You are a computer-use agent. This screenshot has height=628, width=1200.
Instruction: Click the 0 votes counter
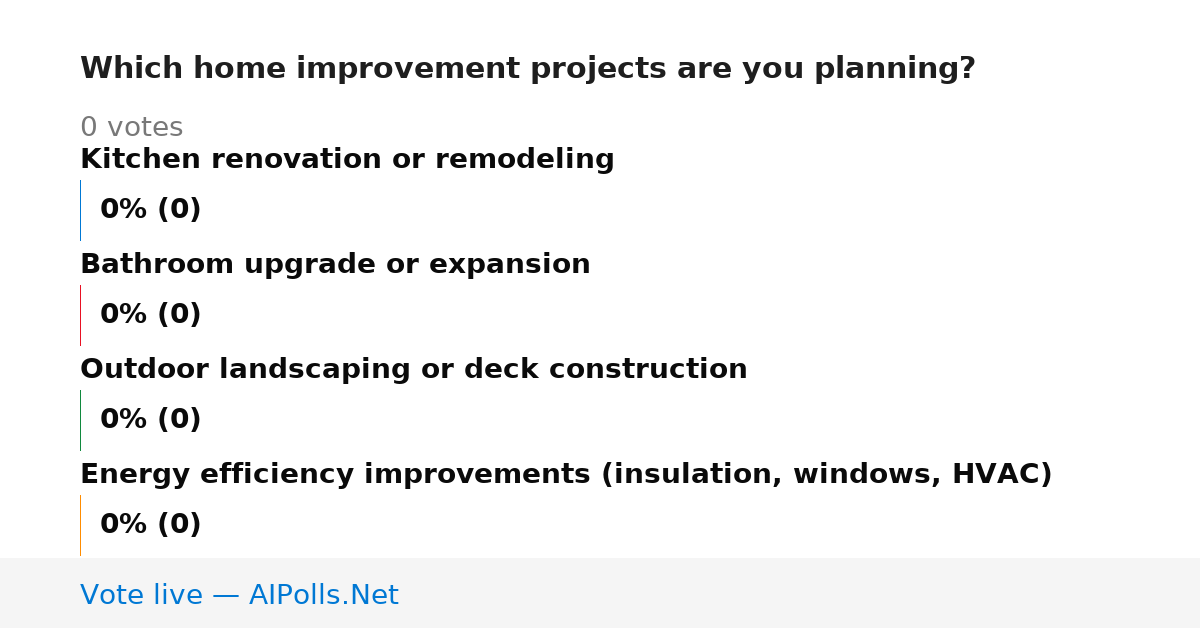coord(132,128)
